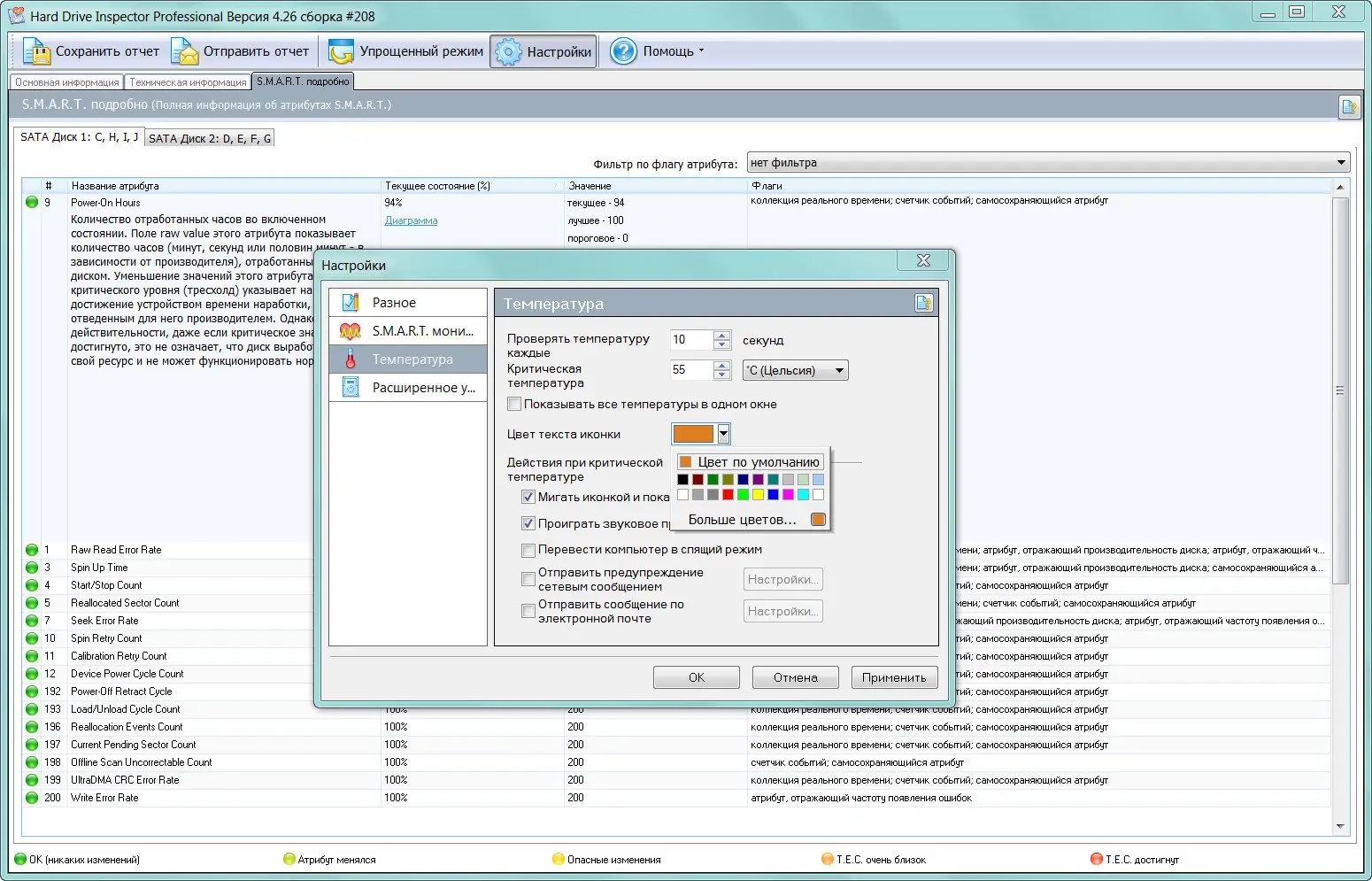Screen dimensions: 1372x881
Task: Open the S.M.A.R.T. мониторинг settings category
Action: (408, 331)
